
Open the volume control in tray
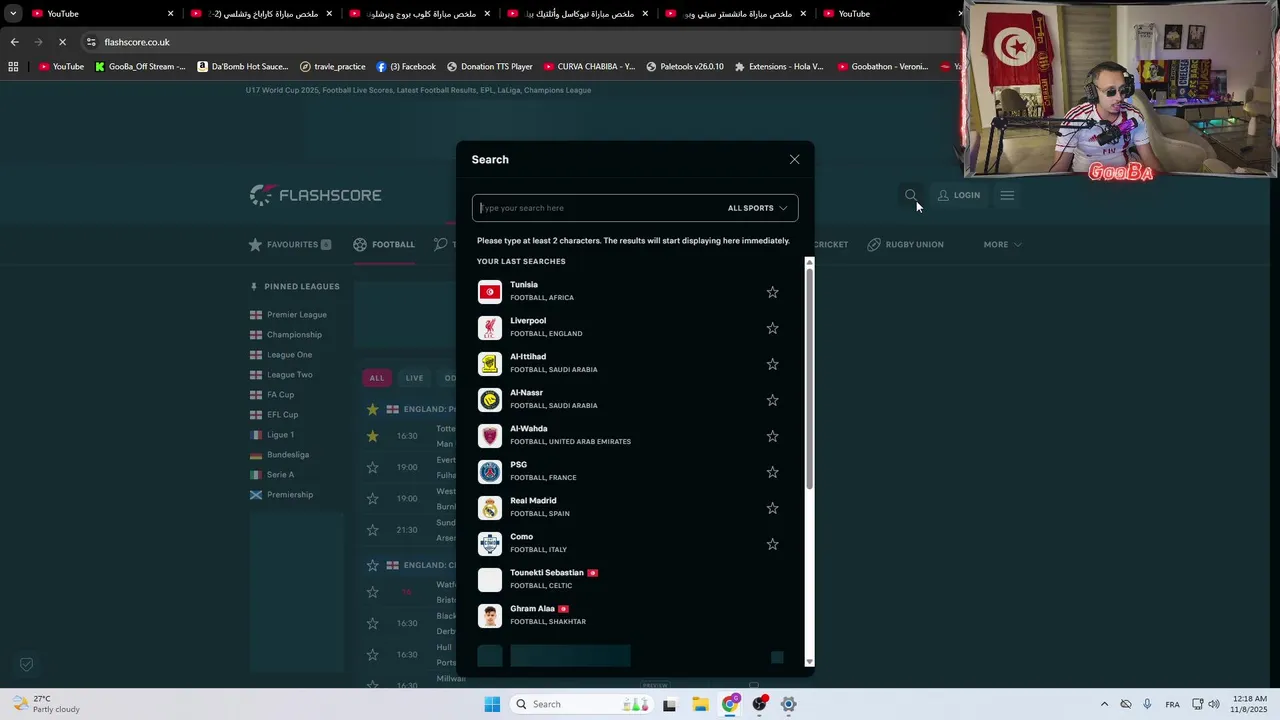pos(1214,704)
